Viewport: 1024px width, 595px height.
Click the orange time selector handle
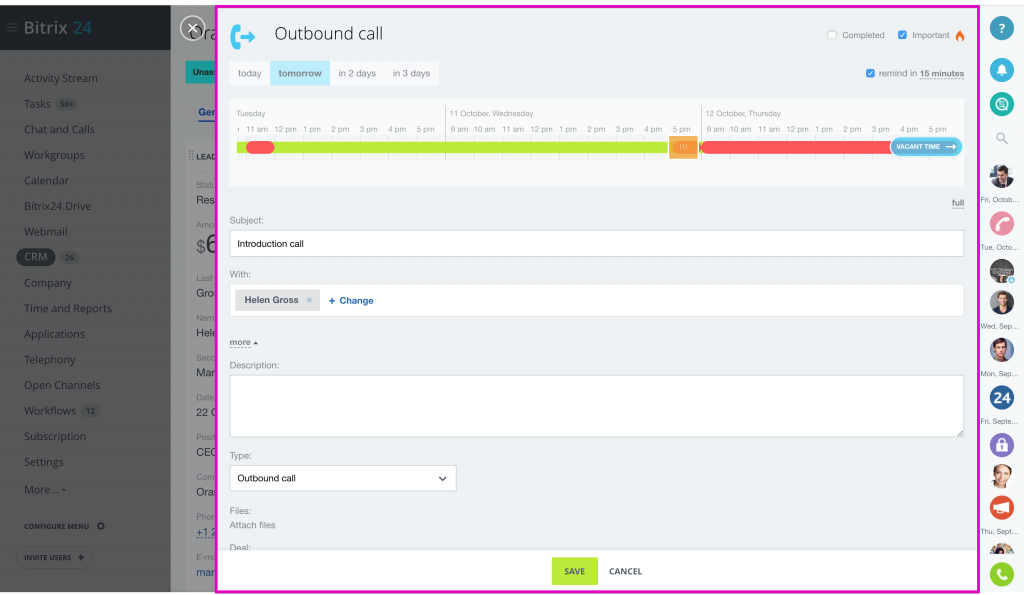(x=683, y=147)
